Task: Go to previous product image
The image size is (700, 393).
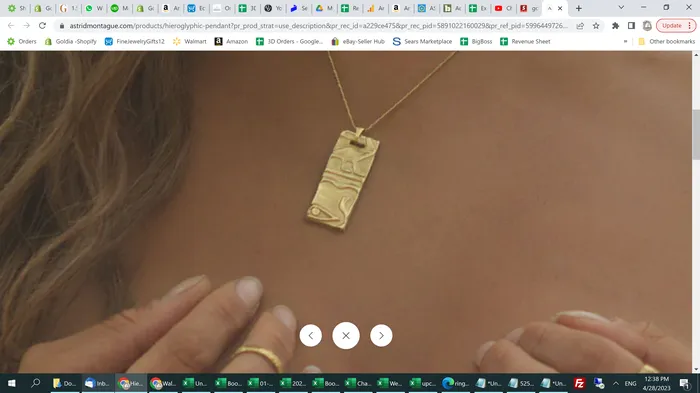Action: click(311, 335)
